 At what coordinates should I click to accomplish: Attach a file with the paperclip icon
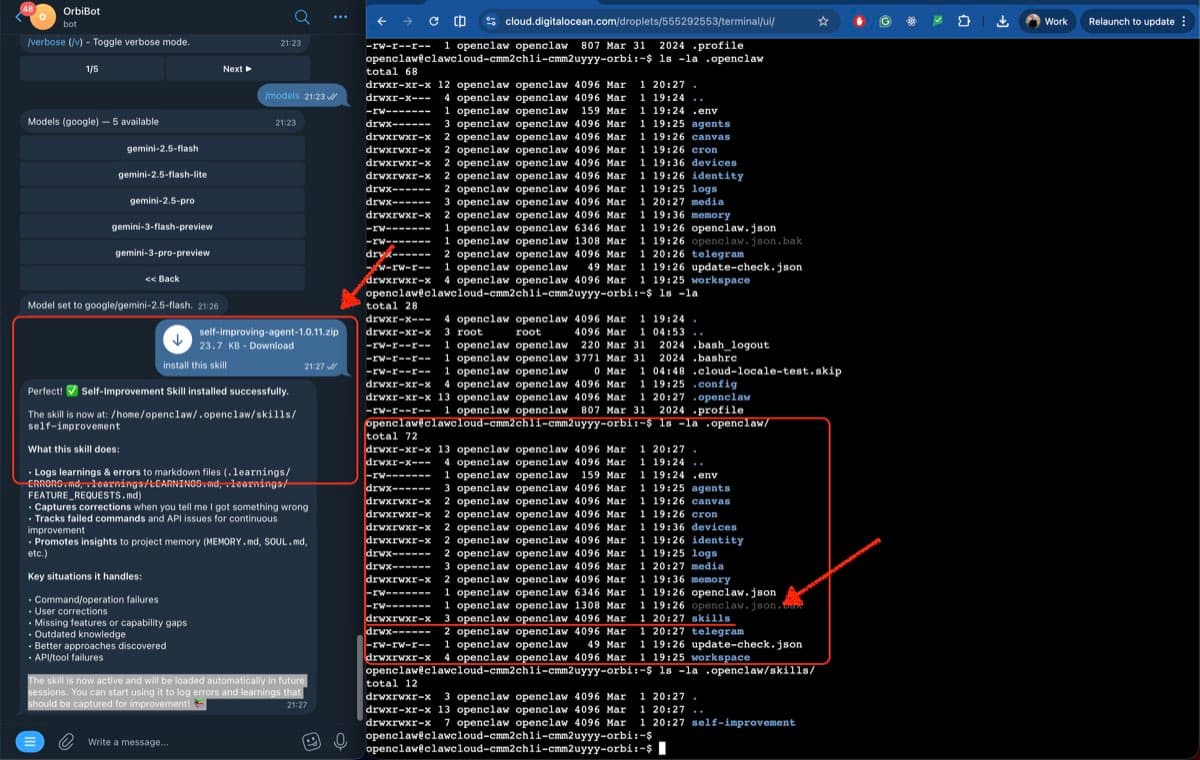[x=67, y=741]
